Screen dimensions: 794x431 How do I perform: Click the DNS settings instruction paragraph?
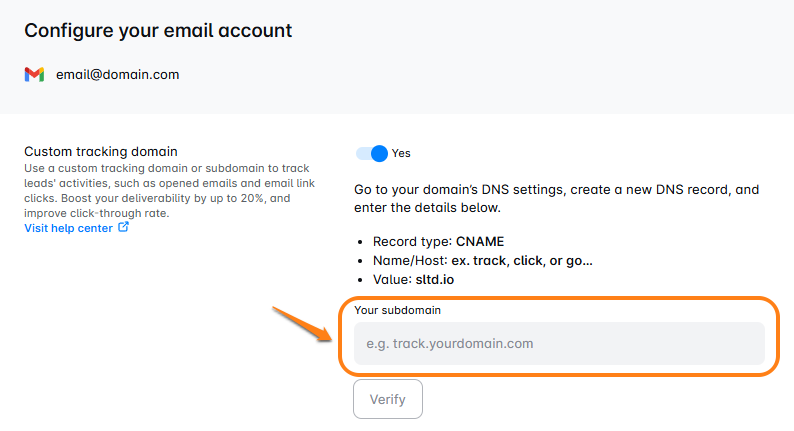557,198
